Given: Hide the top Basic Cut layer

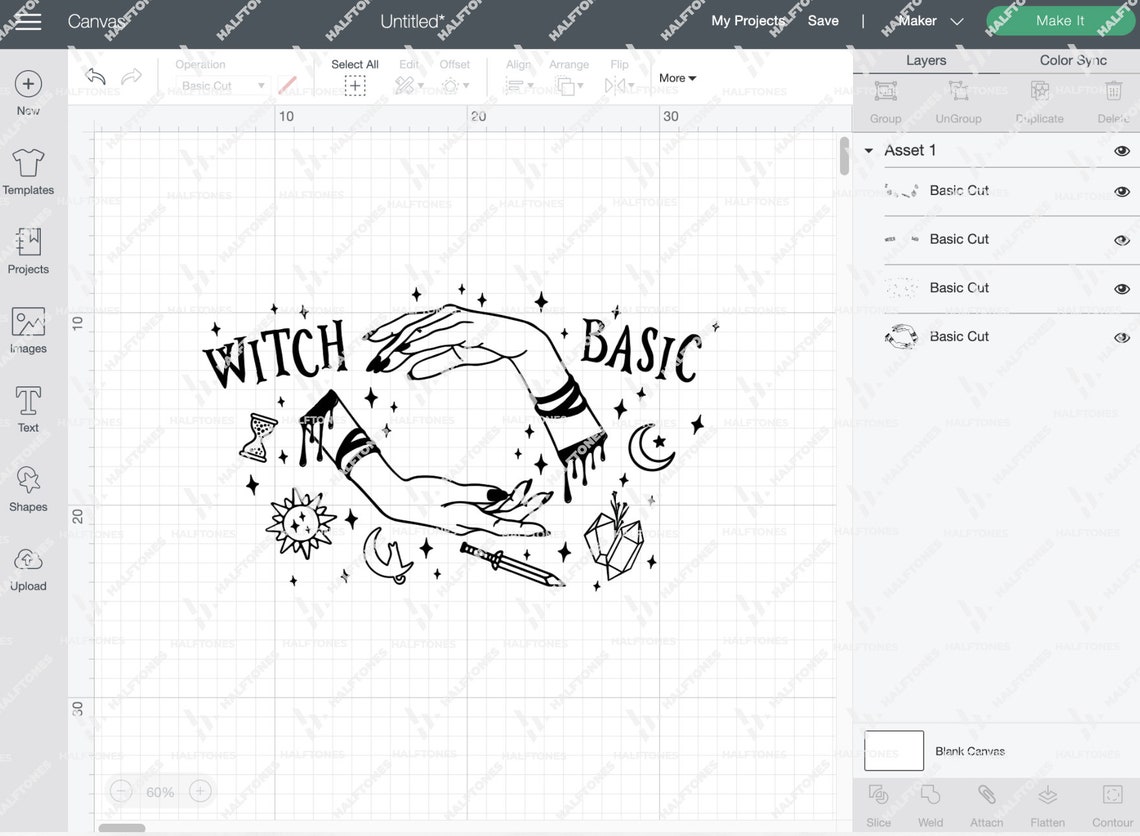Looking at the screenshot, I should click(x=1121, y=190).
